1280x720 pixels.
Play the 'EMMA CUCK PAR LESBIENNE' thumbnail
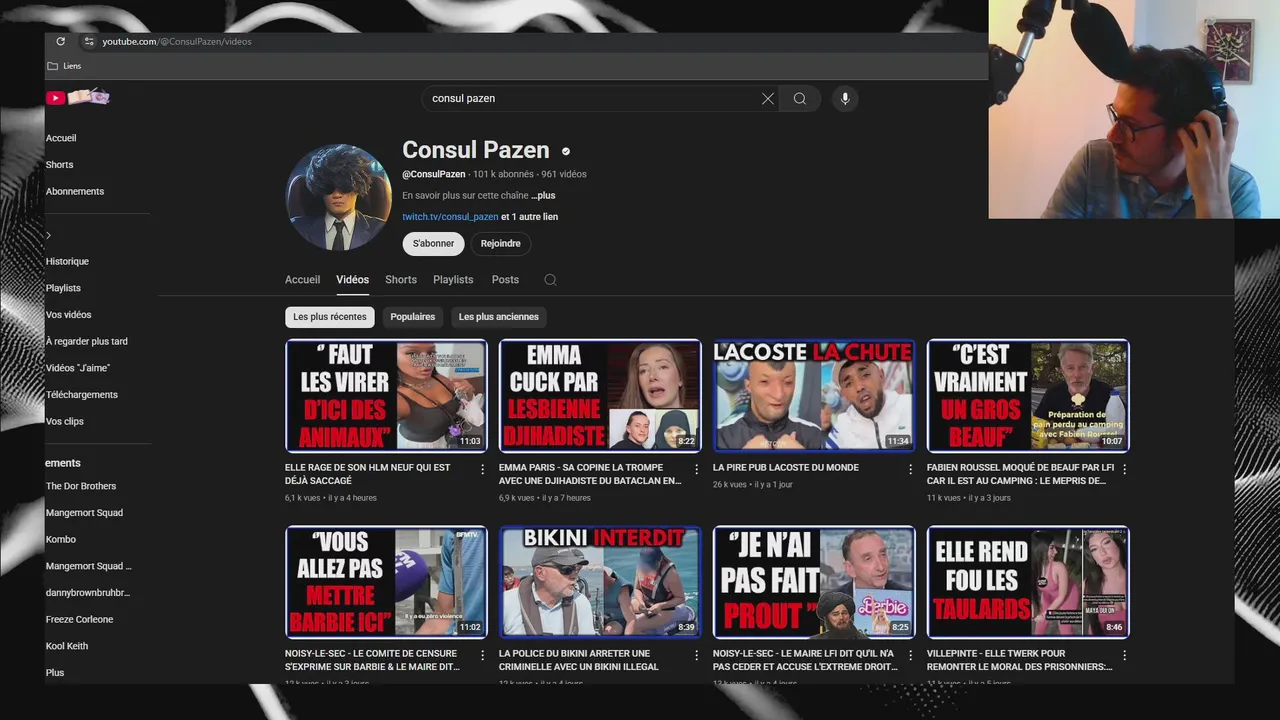(600, 396)
